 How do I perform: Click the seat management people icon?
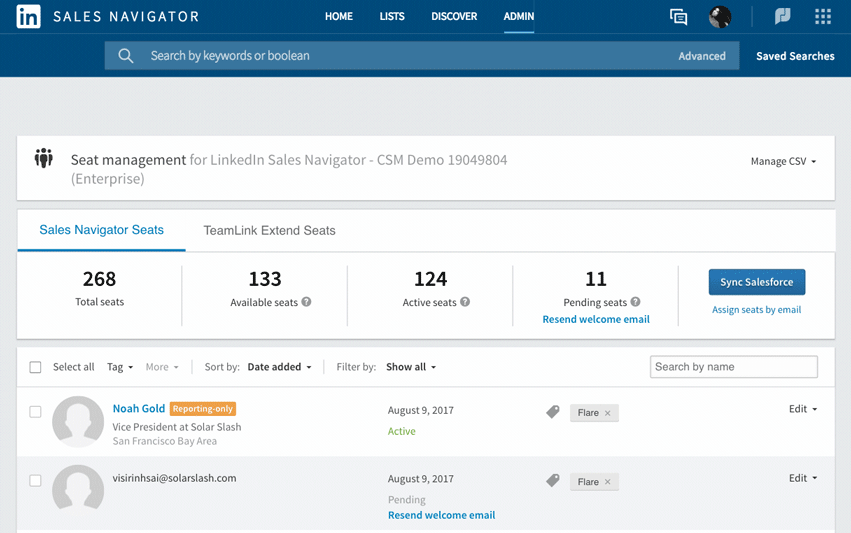(x=43, y=158)
